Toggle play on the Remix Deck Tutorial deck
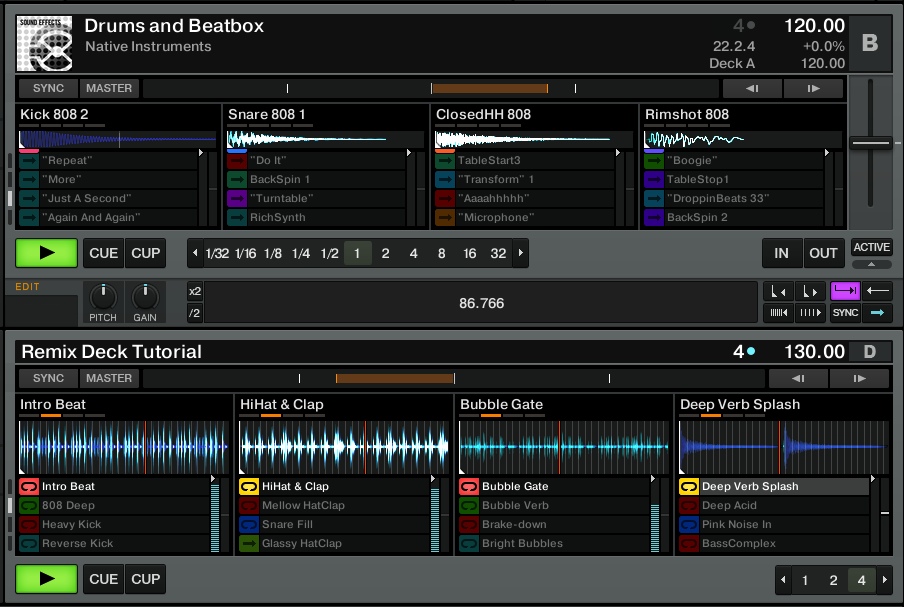The height and width of the screenshot is (607, 904). point(47,579)
